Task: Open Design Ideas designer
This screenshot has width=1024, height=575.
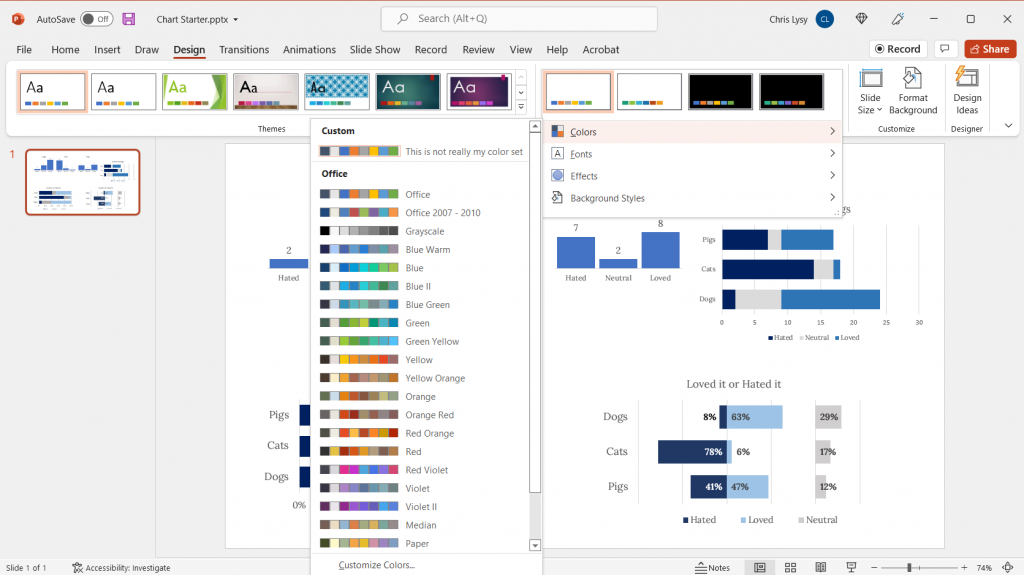Action: [x=967, y=91]
